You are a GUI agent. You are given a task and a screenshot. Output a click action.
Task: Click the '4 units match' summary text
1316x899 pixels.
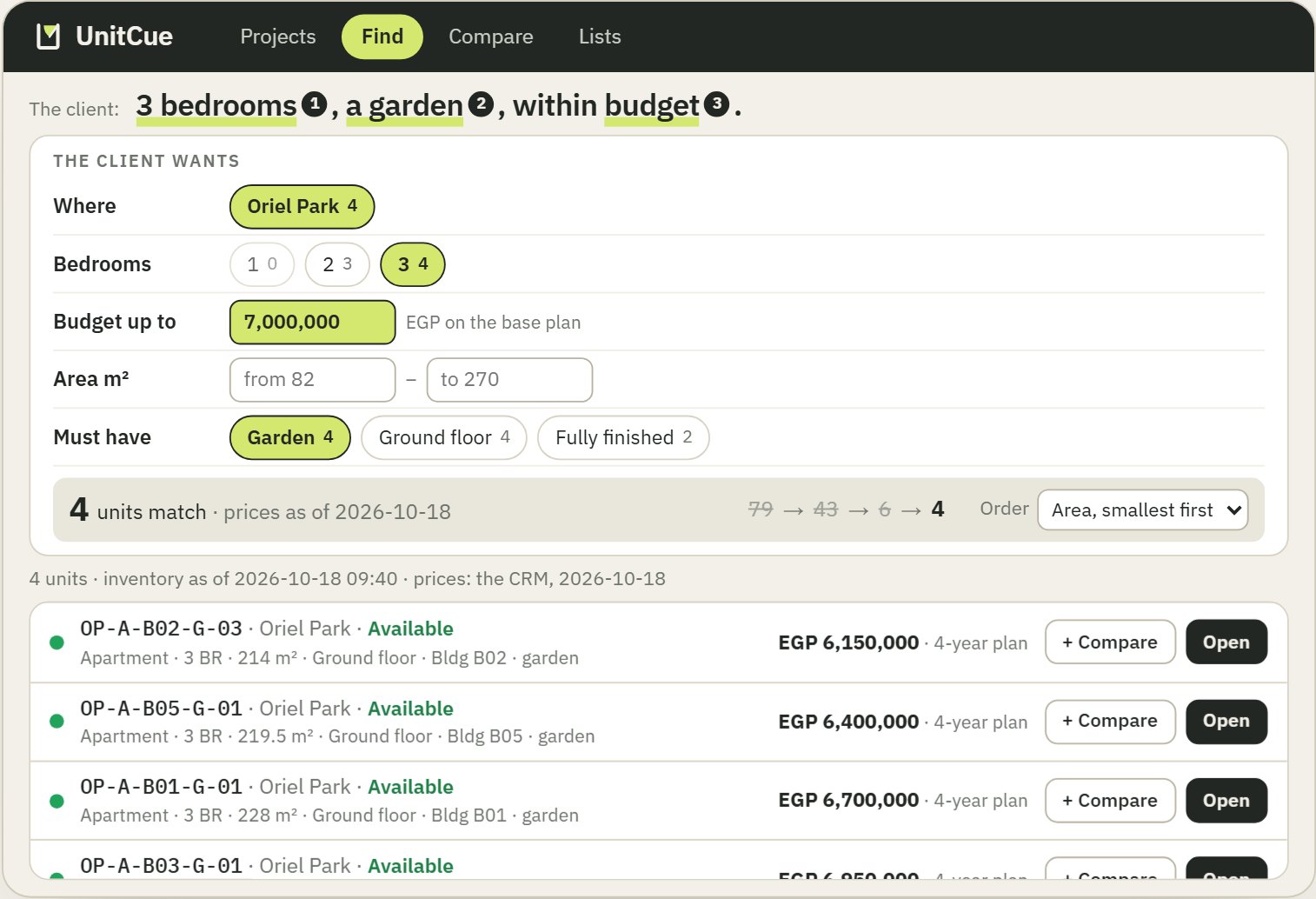tap(138, 510)
